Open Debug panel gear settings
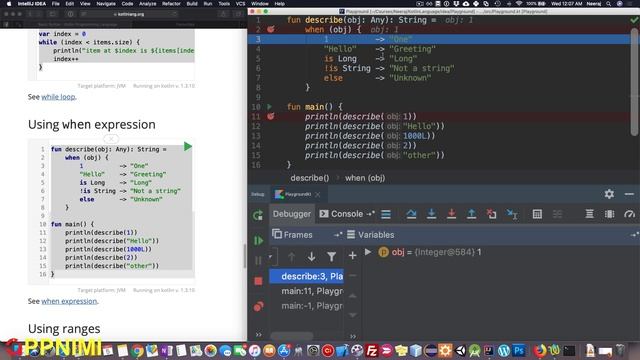The height and width of the screenshot is (360, 640). tap(609, 194)
